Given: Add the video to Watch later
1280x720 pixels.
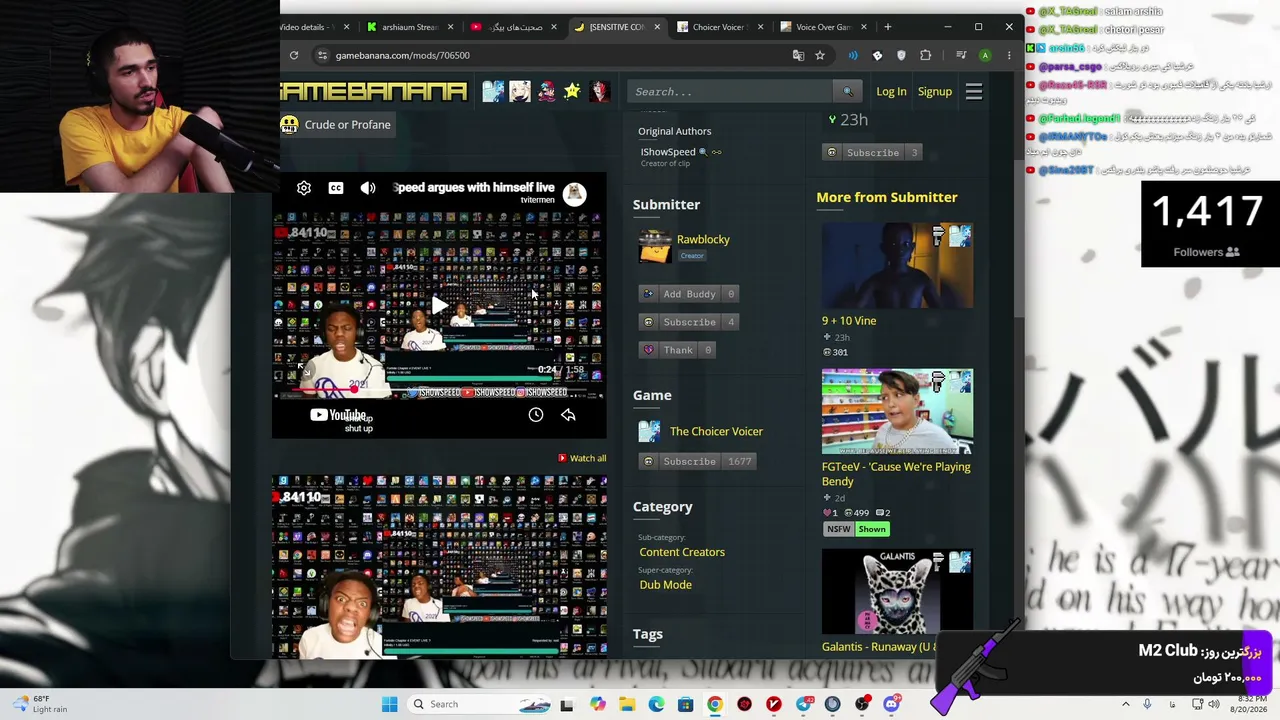Looking at the screenshot, I should (x=536, y=415).
